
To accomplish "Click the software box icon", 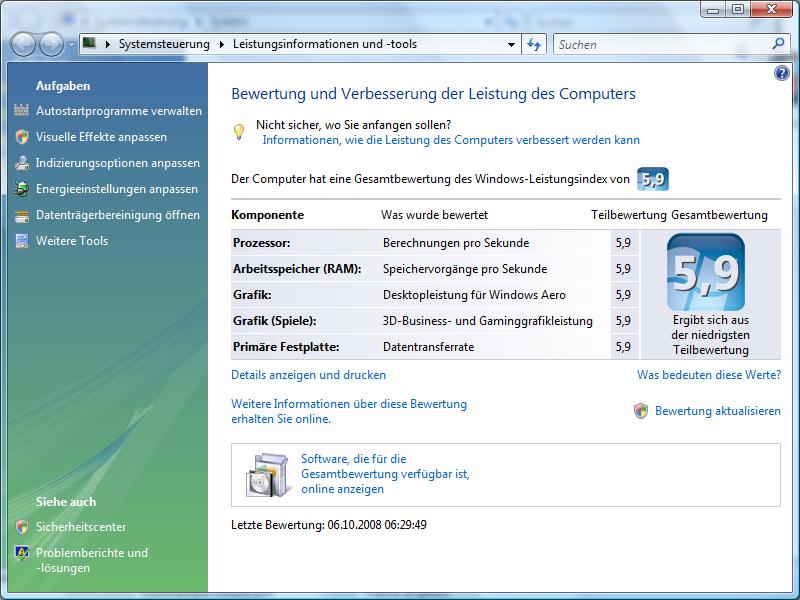I will 267,475.
